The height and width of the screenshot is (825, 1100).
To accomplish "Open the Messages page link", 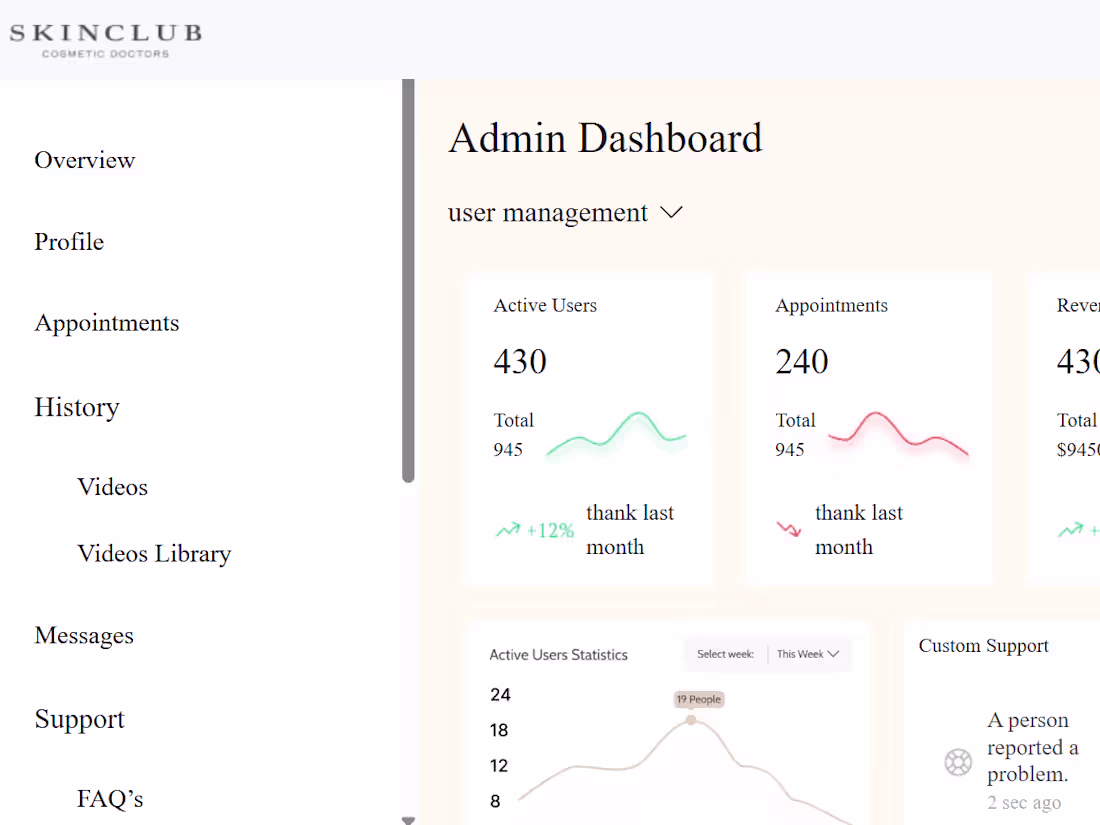I will point(83,636).
